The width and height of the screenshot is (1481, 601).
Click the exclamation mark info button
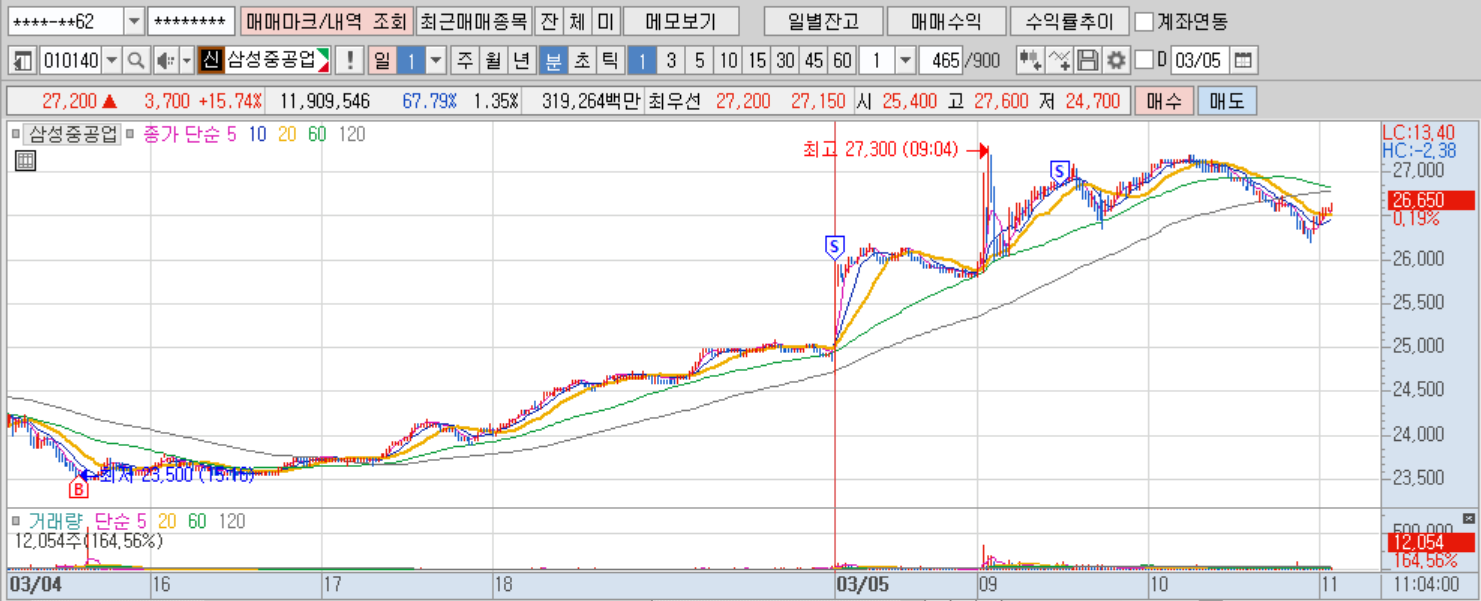349,60
